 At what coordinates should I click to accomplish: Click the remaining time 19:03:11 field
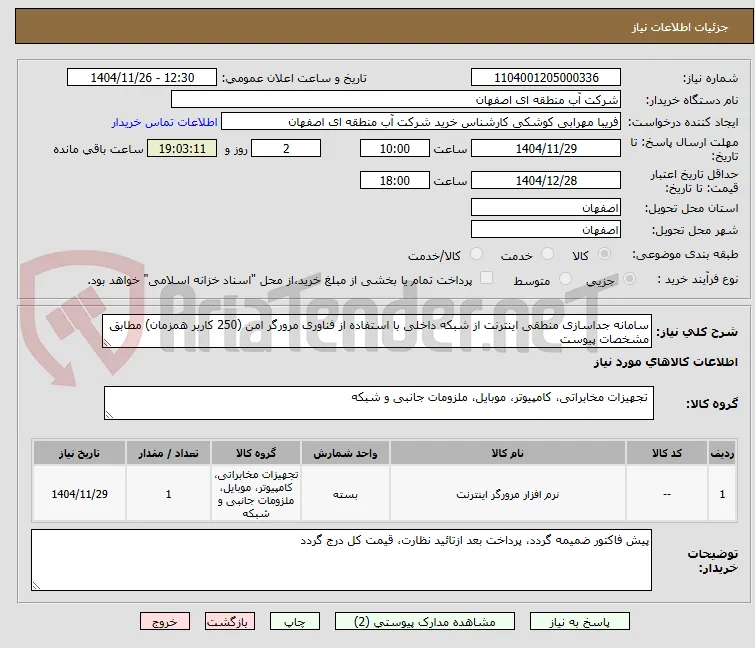[x=182, y=148]
